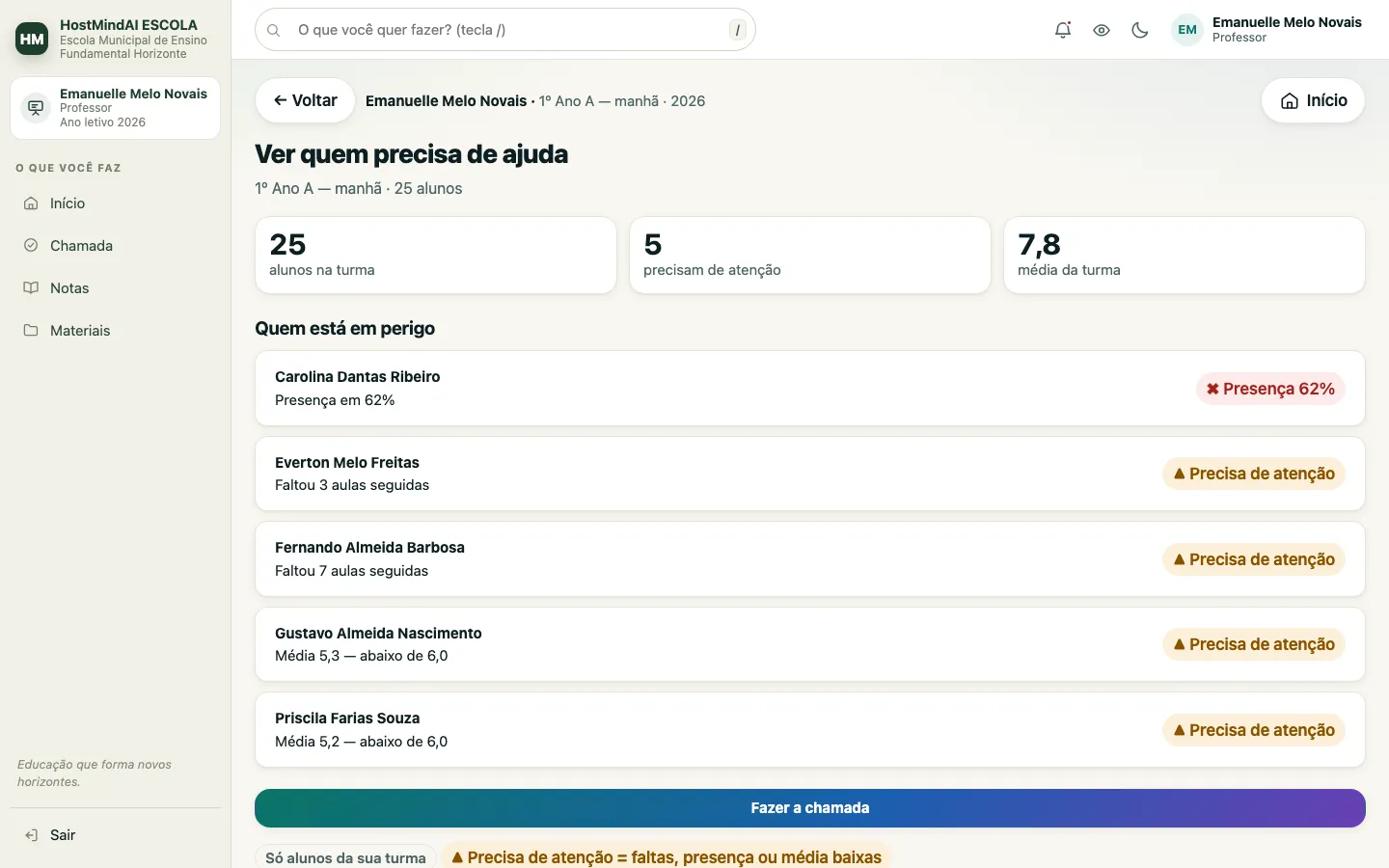Screen dimensions: 1389x868
Task: Click Gustavo's Precisa de atenção badge
Action: (1254, 644)
